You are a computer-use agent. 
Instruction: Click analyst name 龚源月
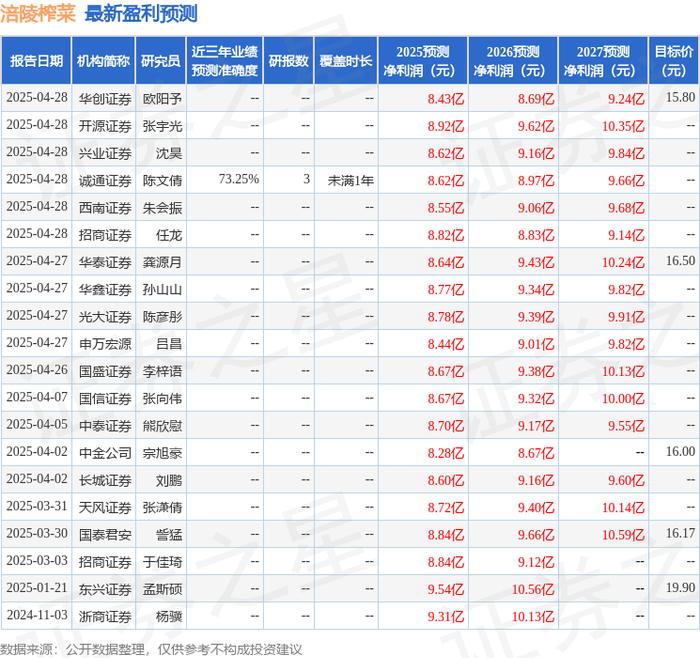(162, 262)
